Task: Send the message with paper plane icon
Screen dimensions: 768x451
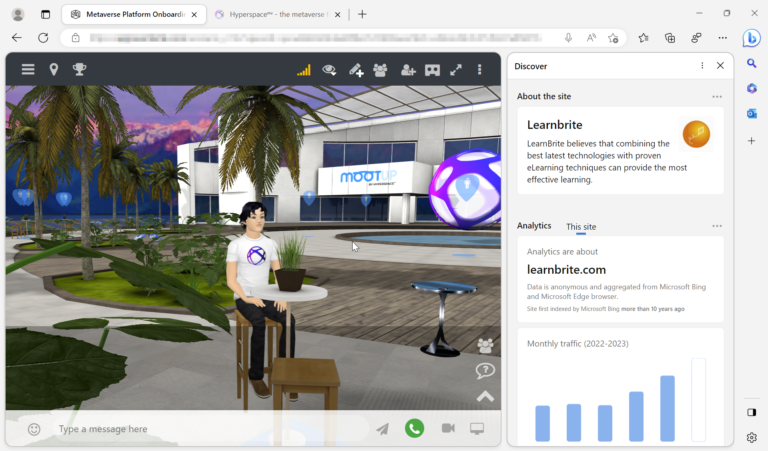Action: point(383,429)
